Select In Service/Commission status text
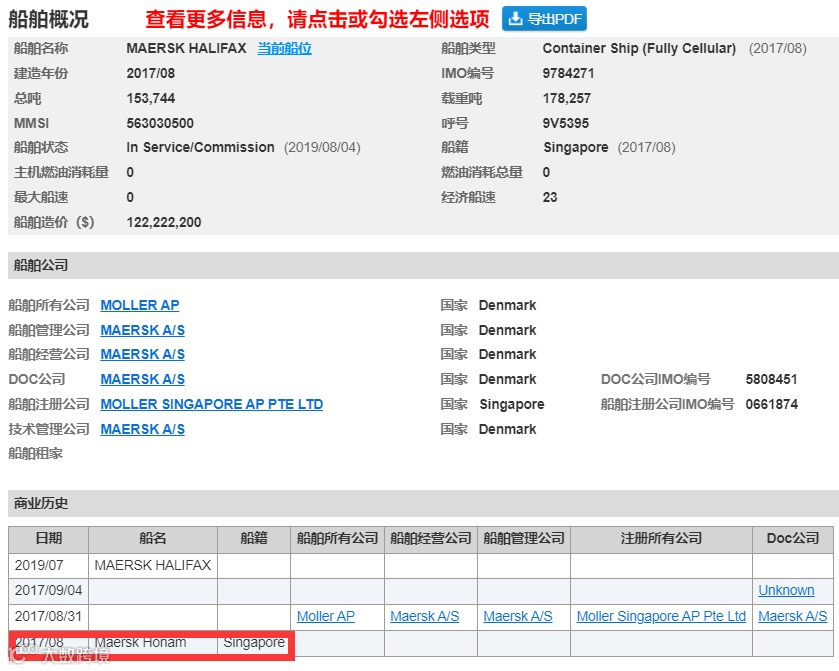This screenshot has height=671, width=839. [200, 147]
